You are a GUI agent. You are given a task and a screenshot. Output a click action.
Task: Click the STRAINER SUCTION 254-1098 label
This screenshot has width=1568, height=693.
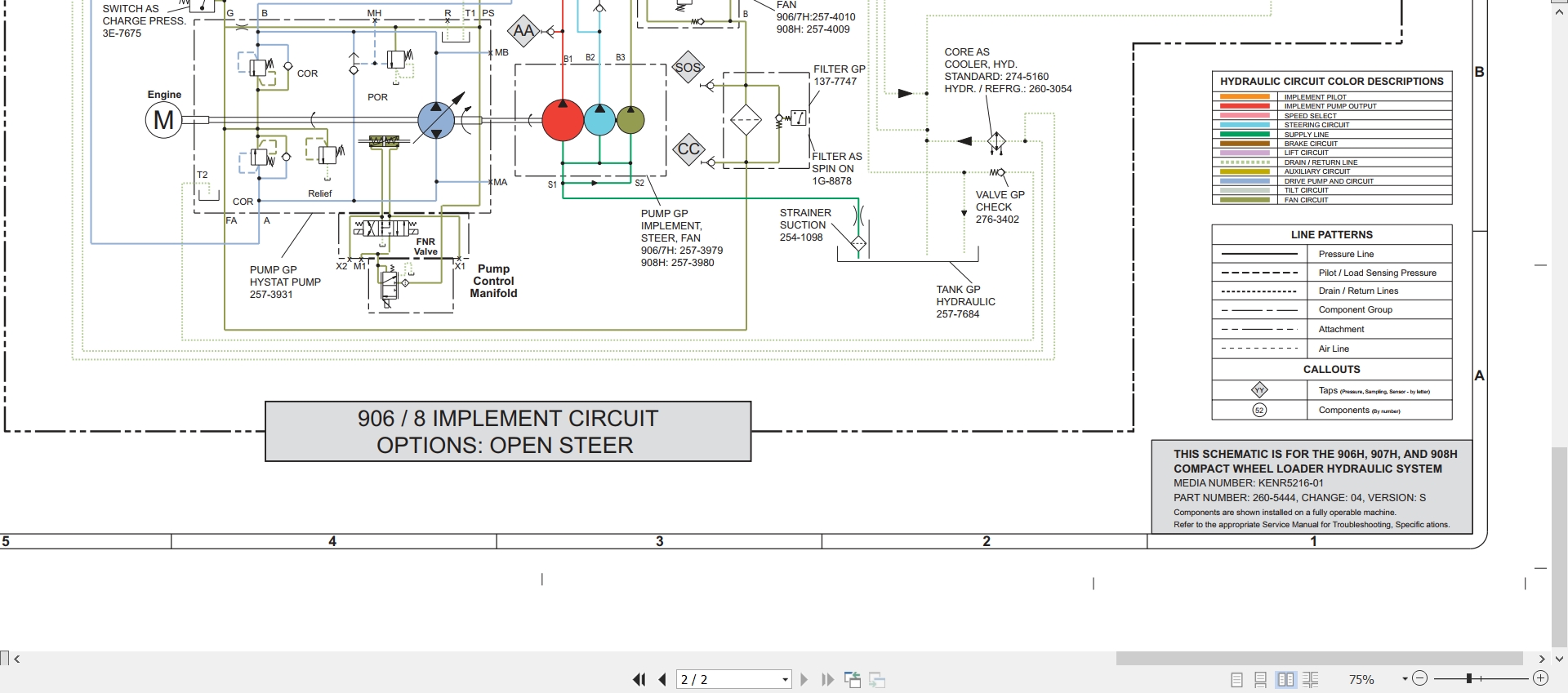click(x=805, y=225)
